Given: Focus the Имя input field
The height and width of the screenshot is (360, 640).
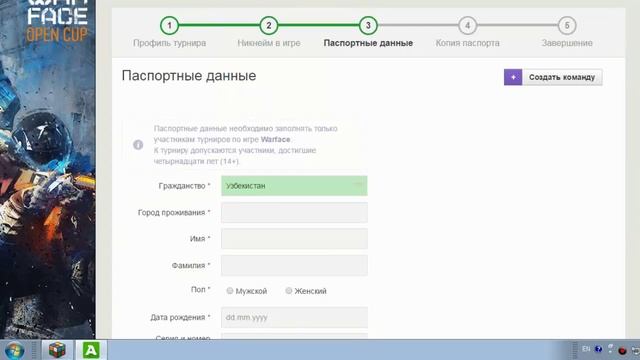Looking at the screenshot, I should [x=294, y=239].
